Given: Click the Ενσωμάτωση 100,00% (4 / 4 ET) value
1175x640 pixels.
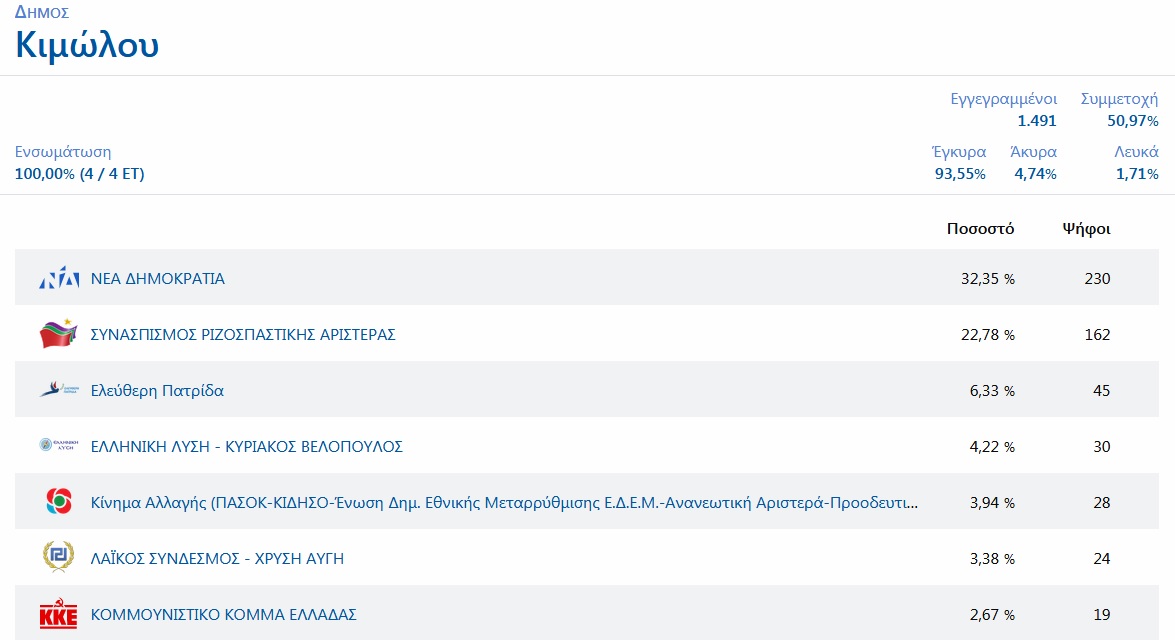Looking at the screenshot, I should 80,174.
